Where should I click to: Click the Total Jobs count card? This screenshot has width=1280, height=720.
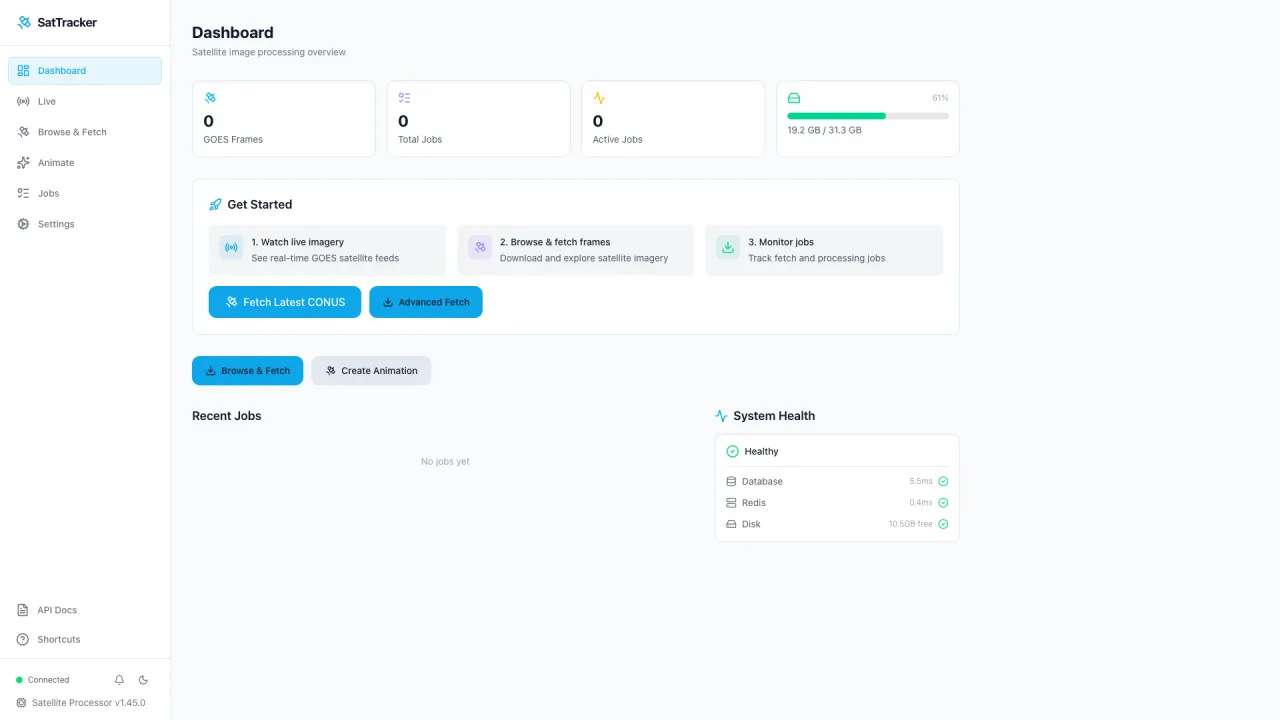(x=479, y=119)
